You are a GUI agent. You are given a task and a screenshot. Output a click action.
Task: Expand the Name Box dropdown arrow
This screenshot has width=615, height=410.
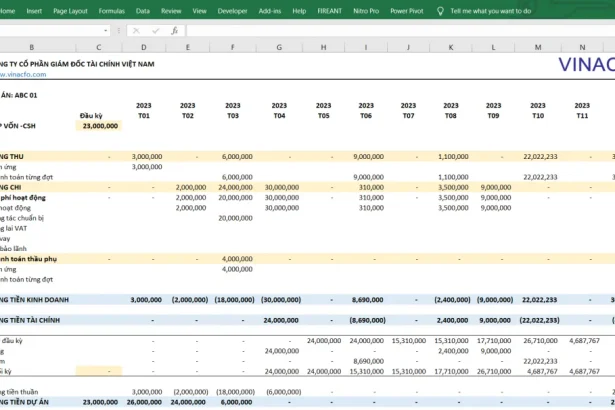(x=106, y=31)
